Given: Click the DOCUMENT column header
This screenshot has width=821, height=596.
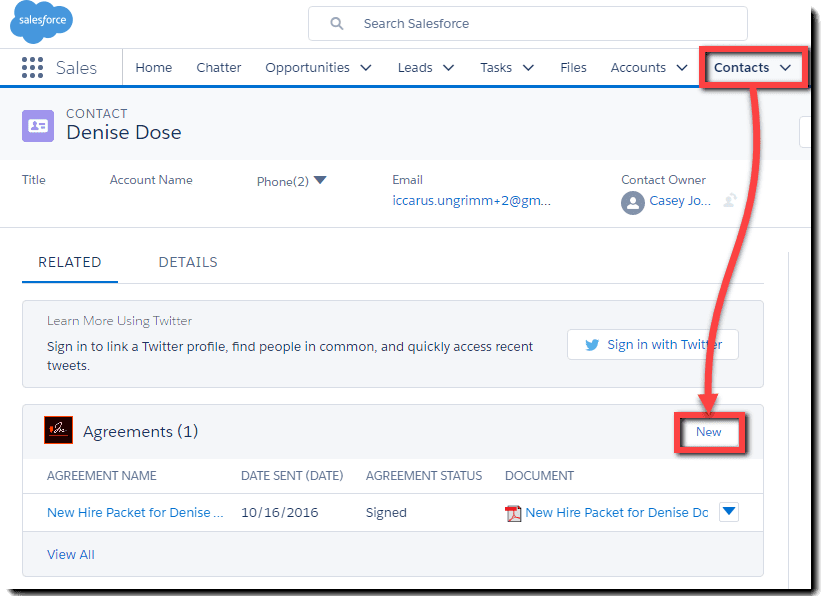Looking at the screenshot, I should [x=539, y=476].
